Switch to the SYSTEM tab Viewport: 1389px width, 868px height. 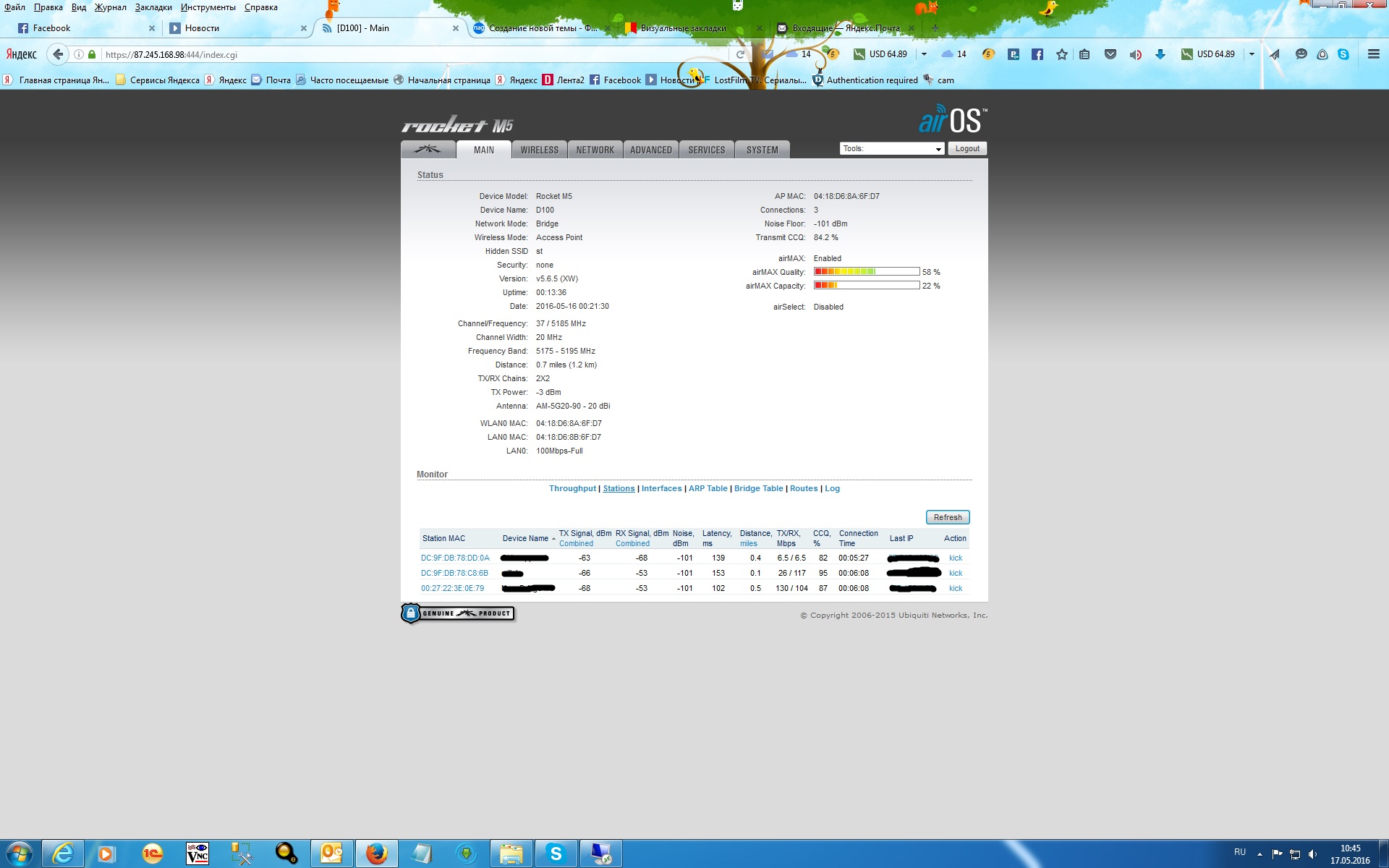(762, 150)
